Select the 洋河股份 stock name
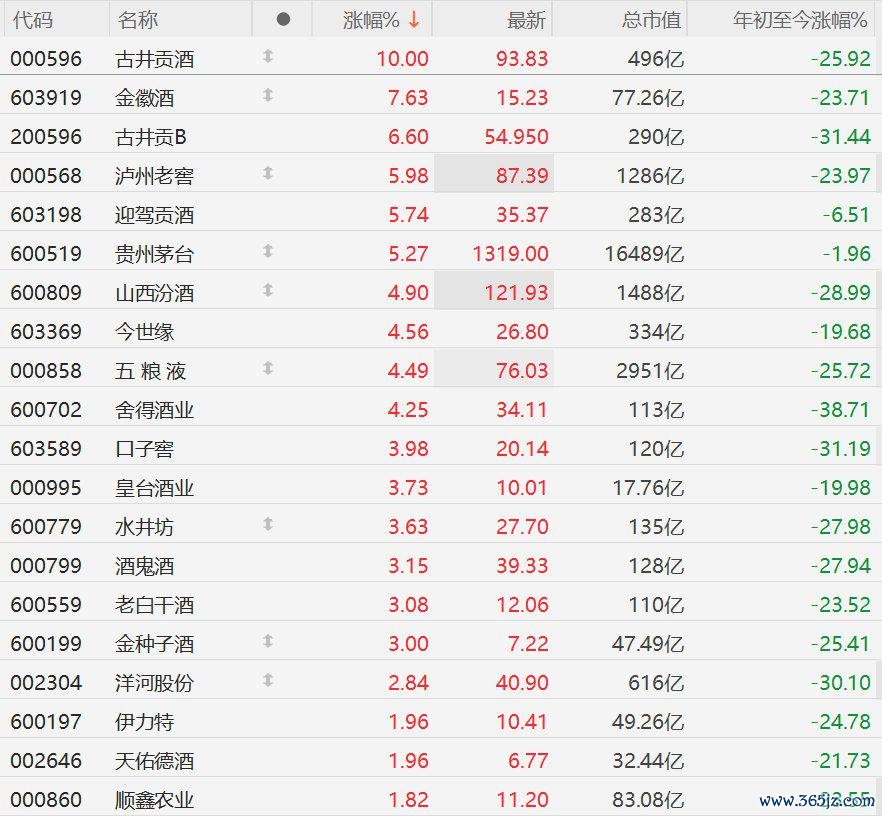The height and width of the screenshot is (816, 882). coord(155,683)
